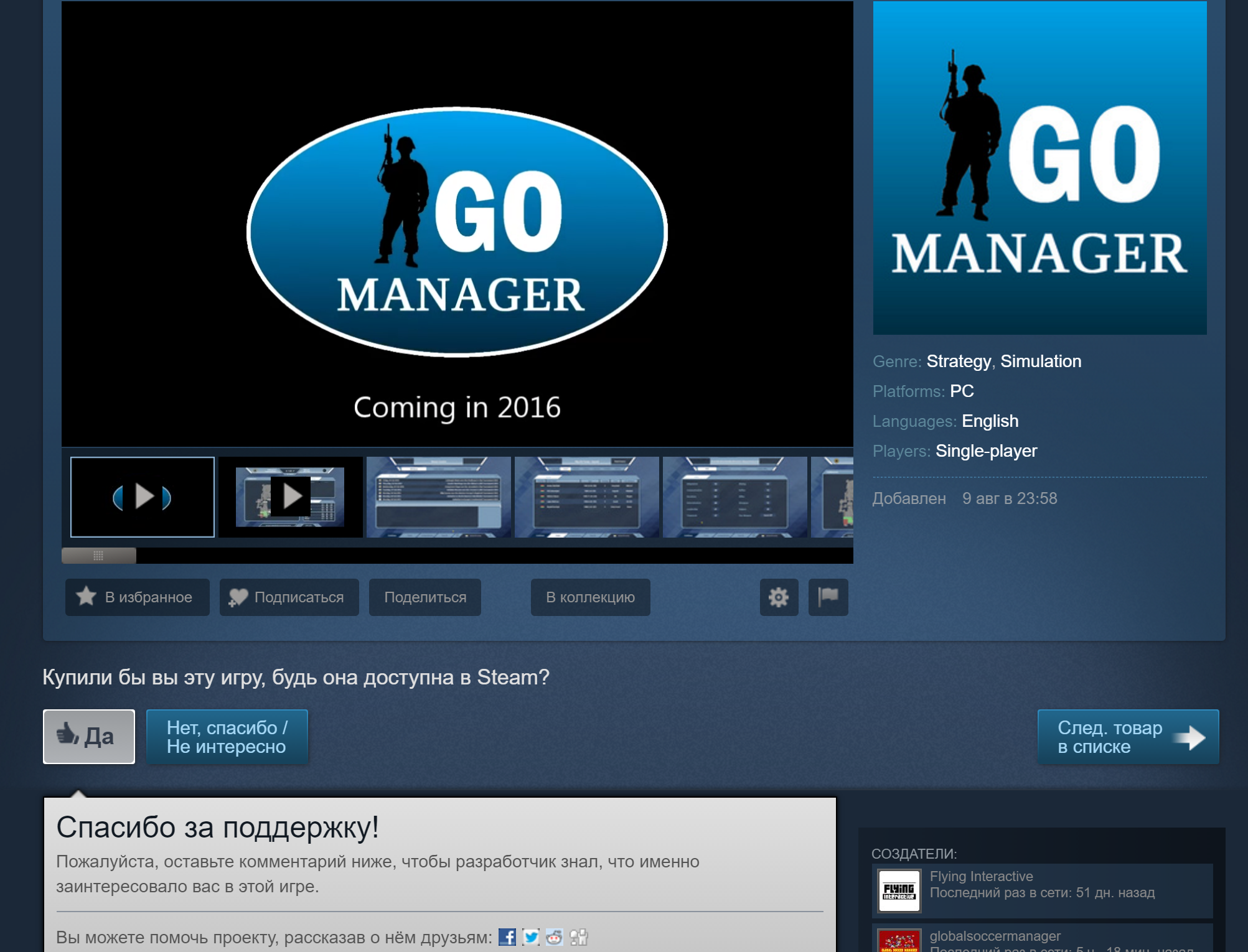
Task: Go to next item (След. товар в списке)
Action: click(x=1128, y=737)
